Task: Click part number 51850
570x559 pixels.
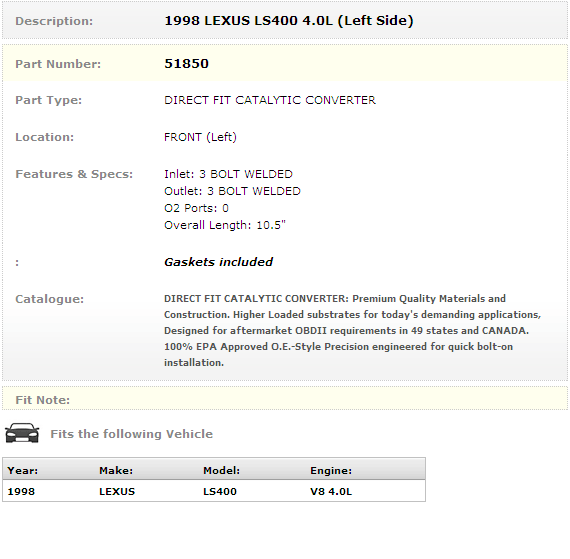Action: tap(186, 64)
